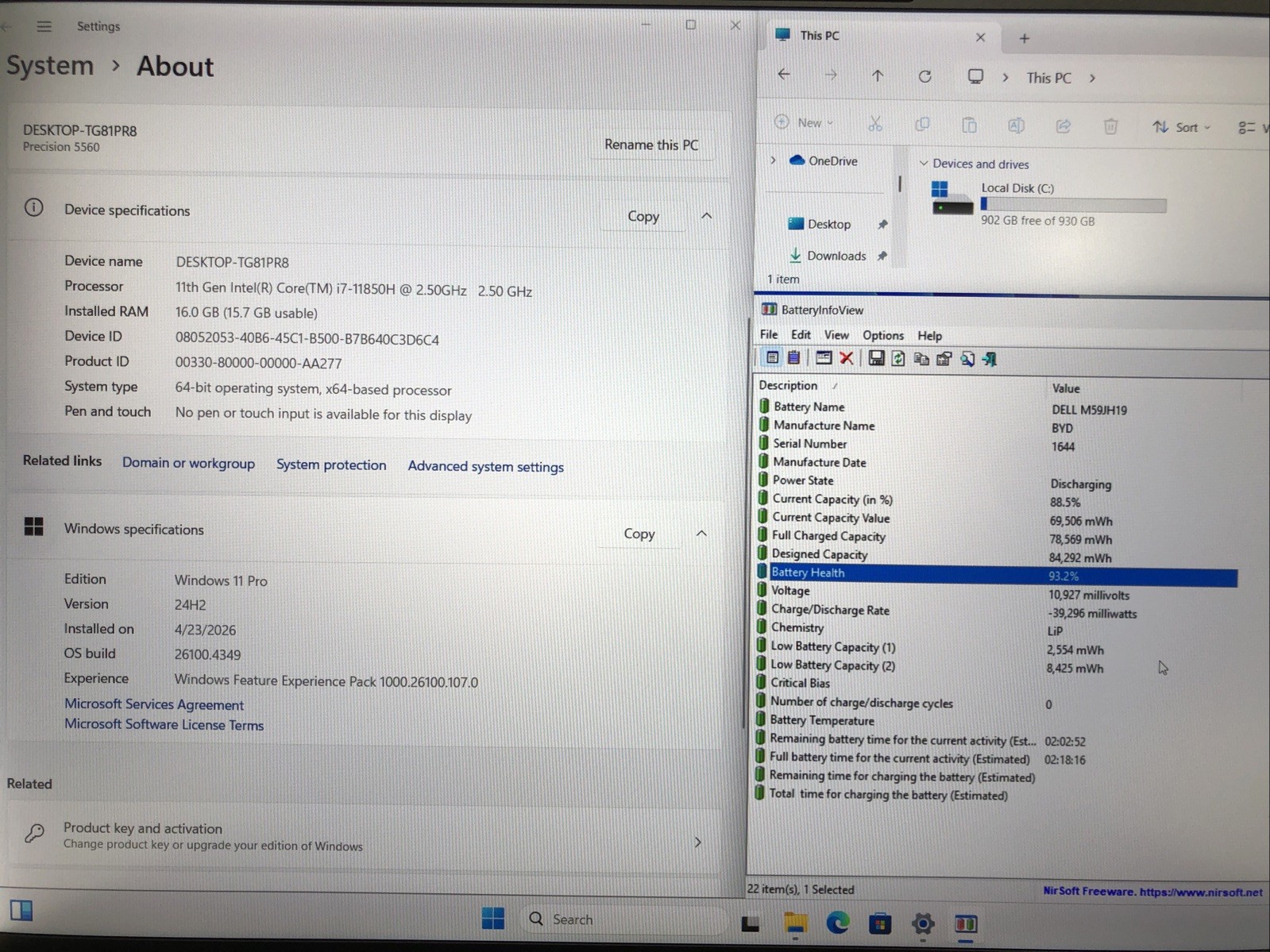This screenshot has width=1270, height=952.
Task: Open the Help menu in BatteryInfoView
Action: 929,336
